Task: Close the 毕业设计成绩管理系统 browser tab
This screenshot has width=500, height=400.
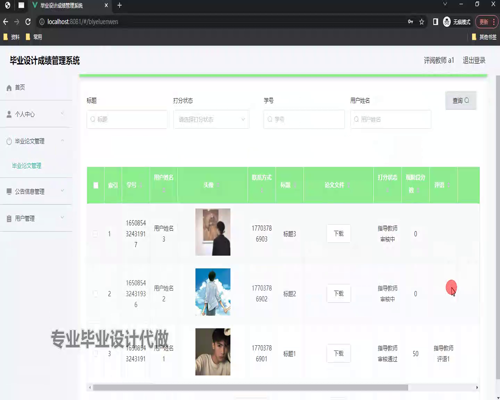Action: 106,5
